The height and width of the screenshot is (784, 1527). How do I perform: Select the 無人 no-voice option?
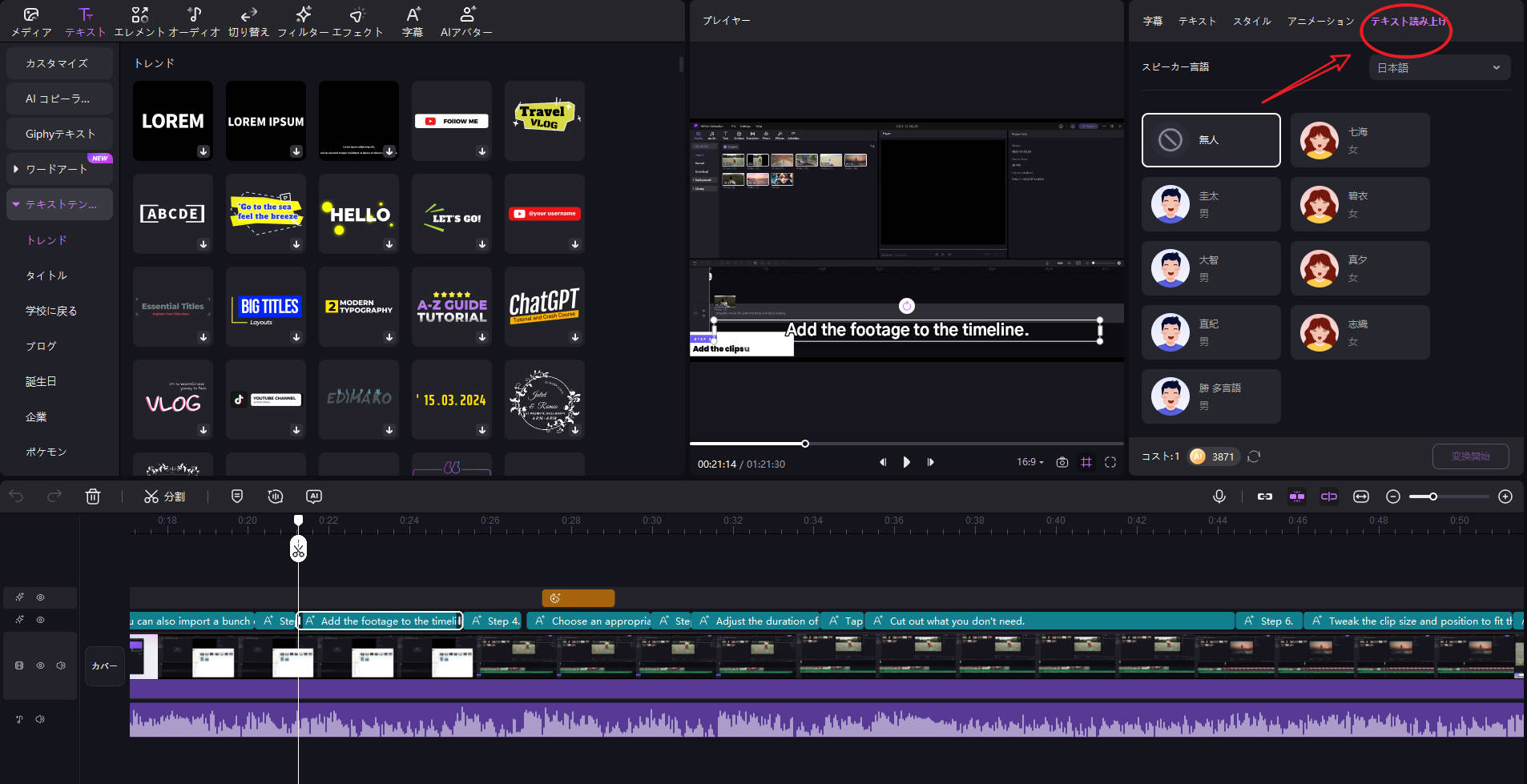coord(1211,140)
